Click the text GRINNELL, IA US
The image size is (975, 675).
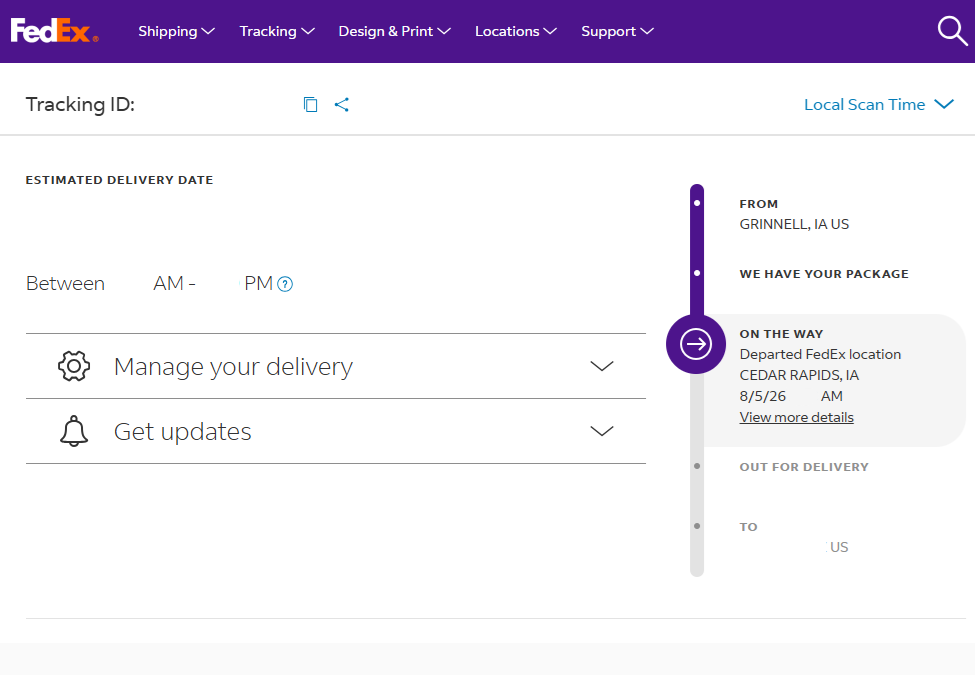794,224
